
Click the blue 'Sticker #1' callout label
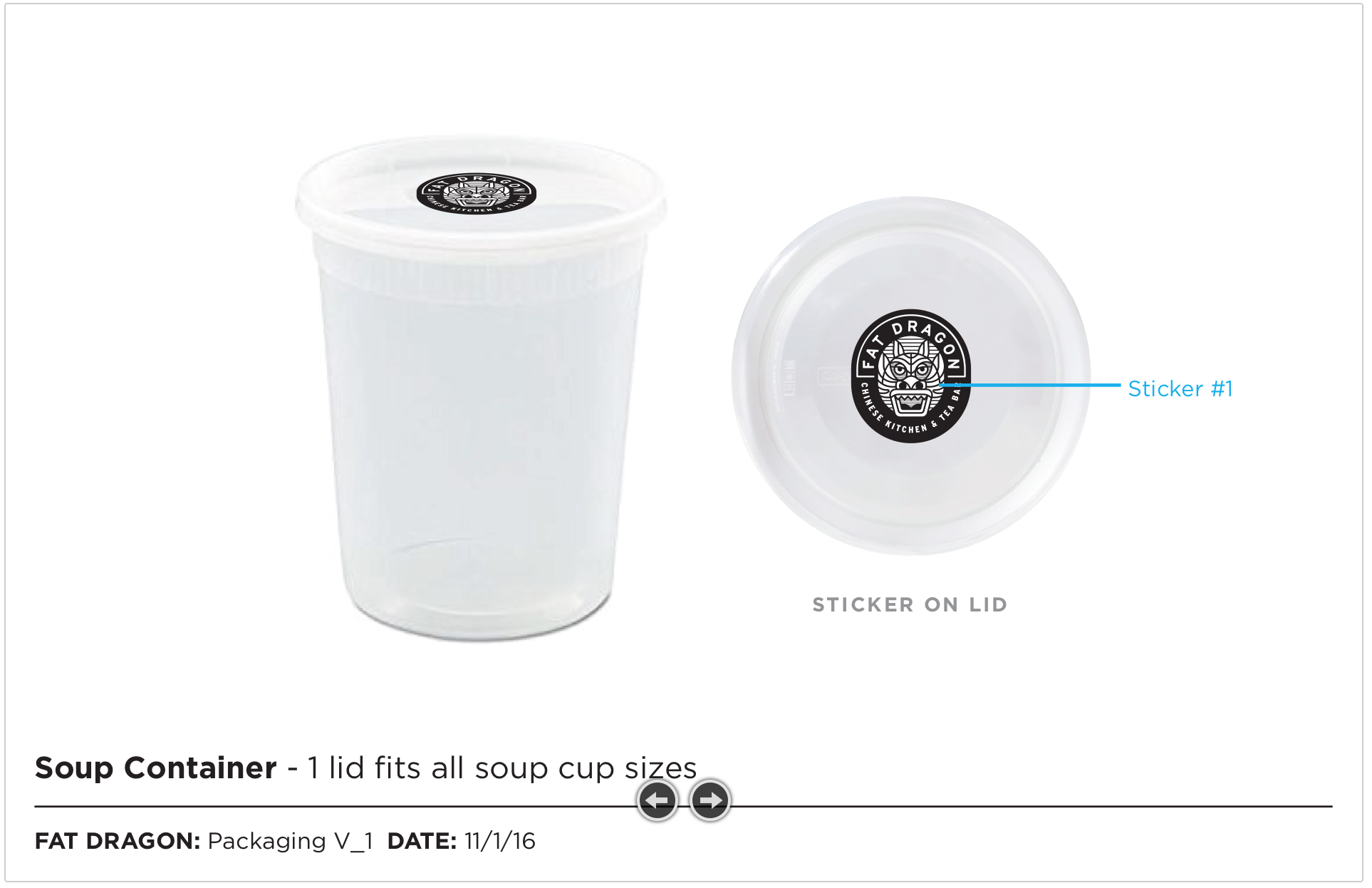tap(1180, 388)
